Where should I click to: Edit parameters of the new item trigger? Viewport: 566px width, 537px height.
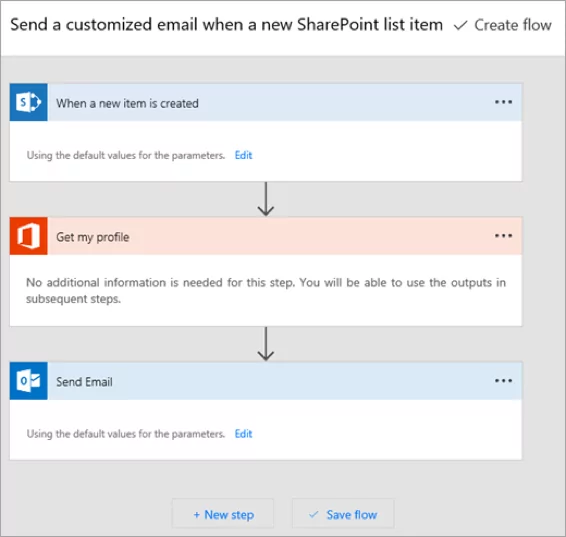(243, 155)
